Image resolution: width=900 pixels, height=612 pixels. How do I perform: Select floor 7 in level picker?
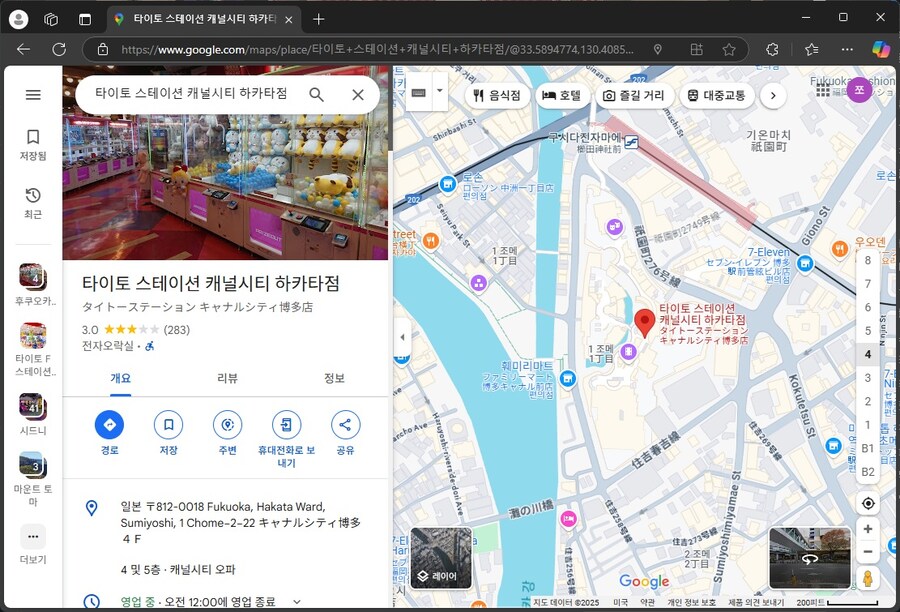pos(868,284)
